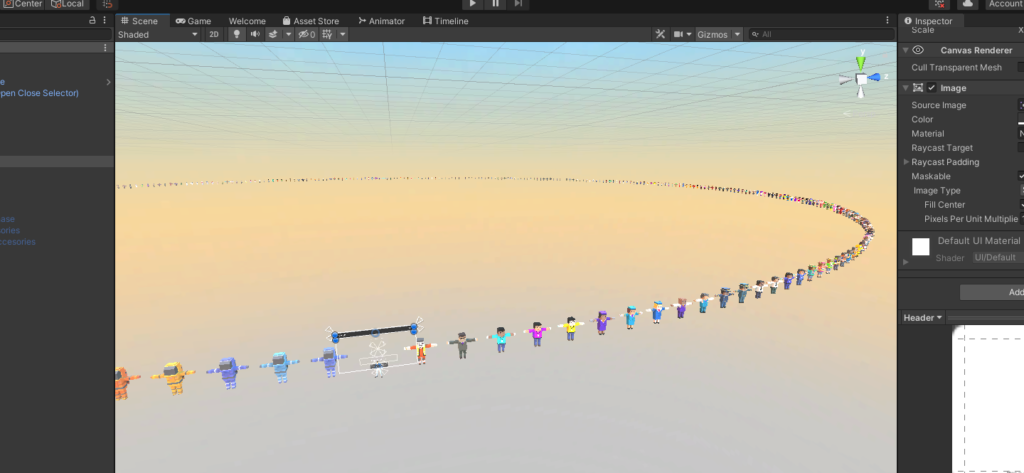Open the scene effects dropdown arrow
The image size is (1024, 473).
pyautogui.click(x=288, y=35)
